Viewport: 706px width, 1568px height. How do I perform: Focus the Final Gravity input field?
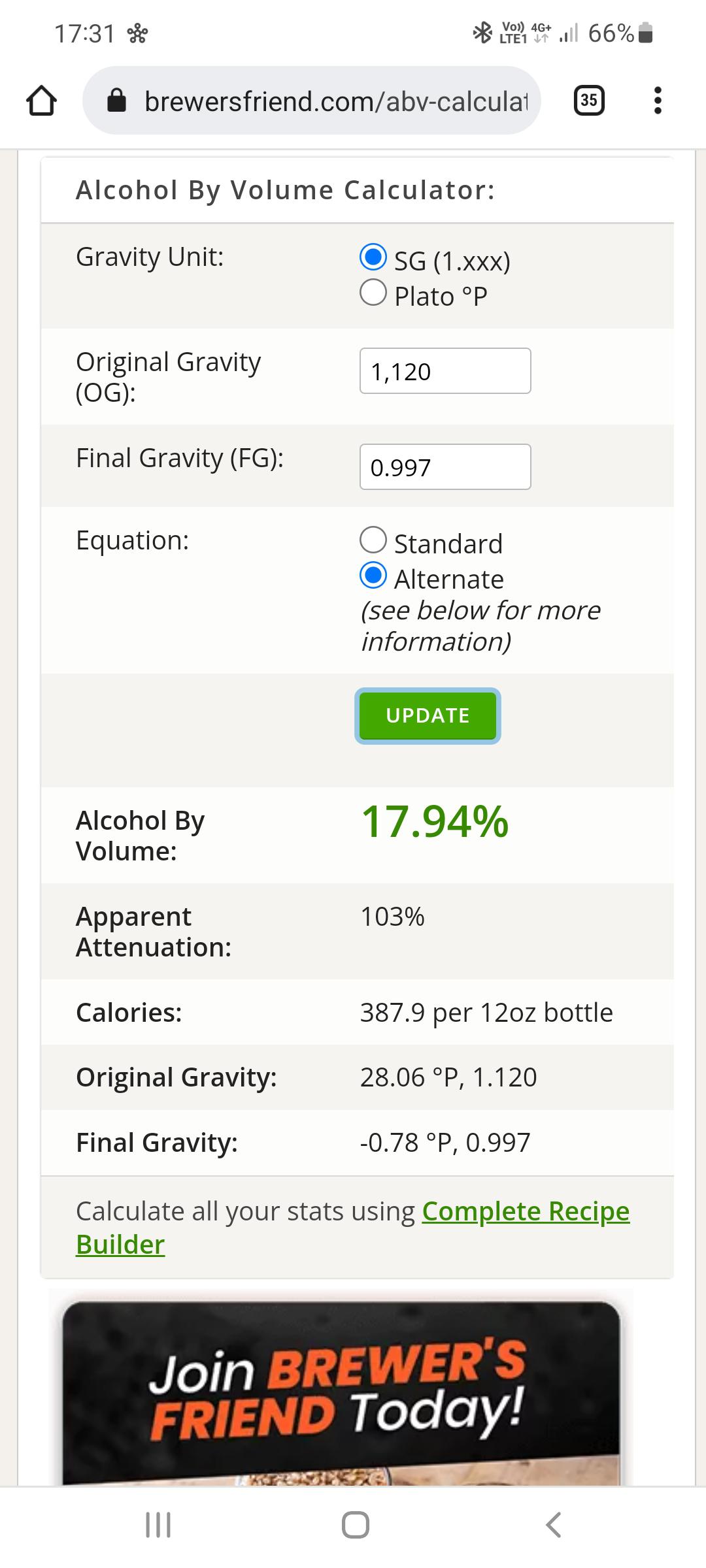coord(445,466)
